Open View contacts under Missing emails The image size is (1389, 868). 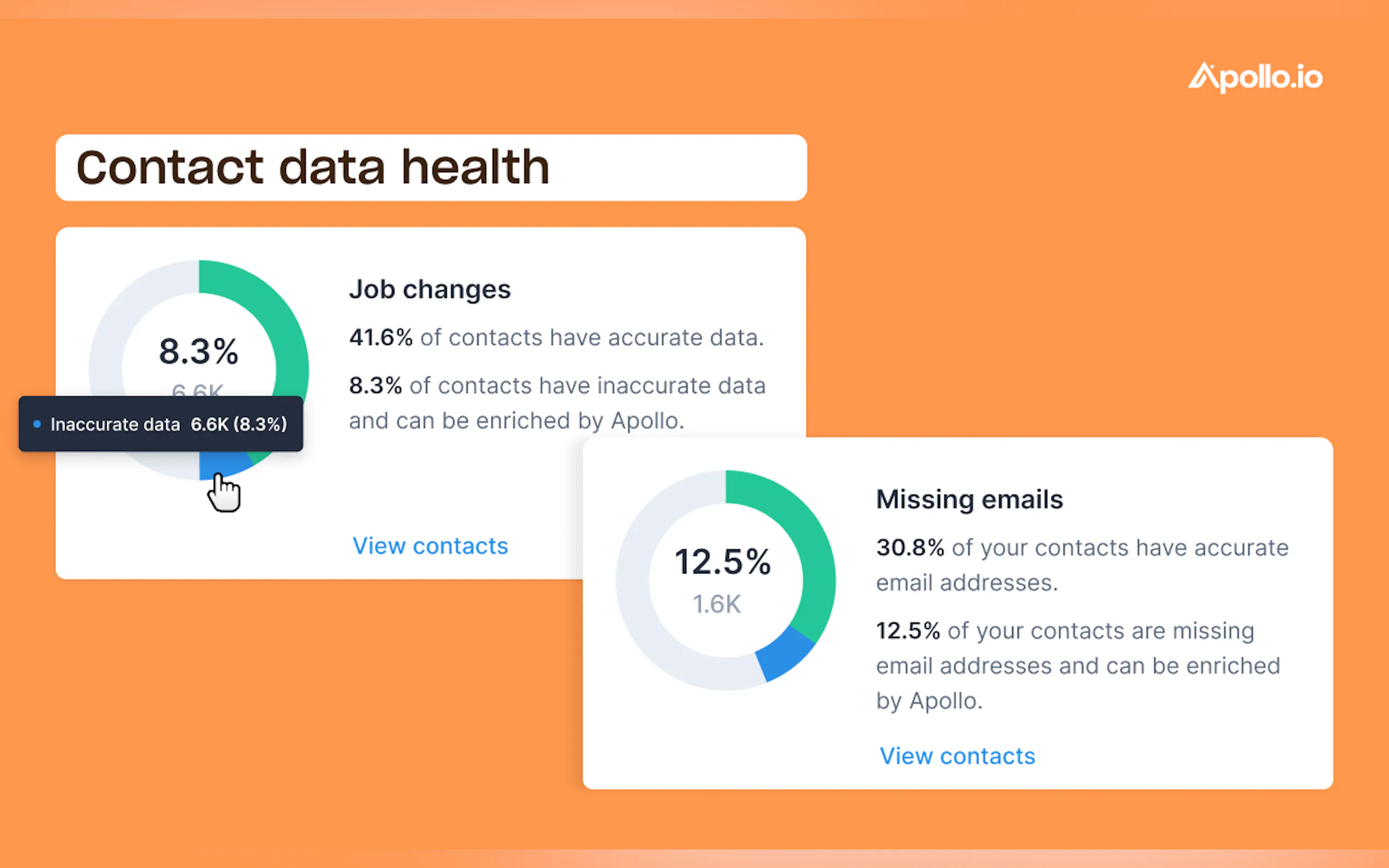[x=957, y=756]
